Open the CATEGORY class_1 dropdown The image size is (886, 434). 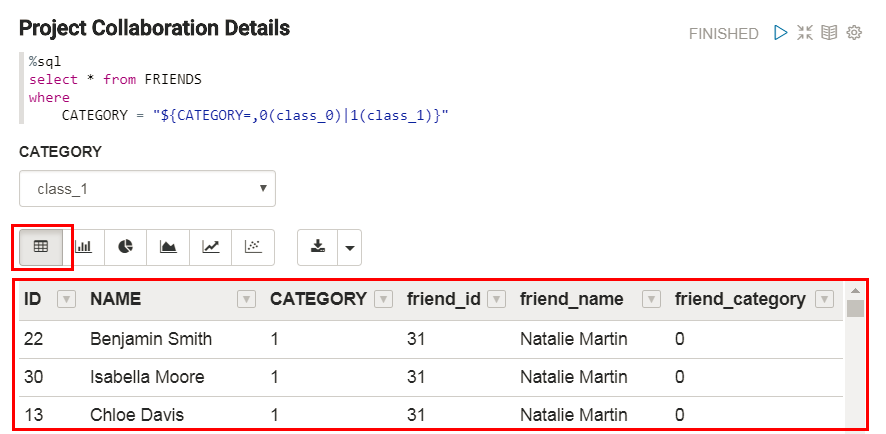coord(147,188)
